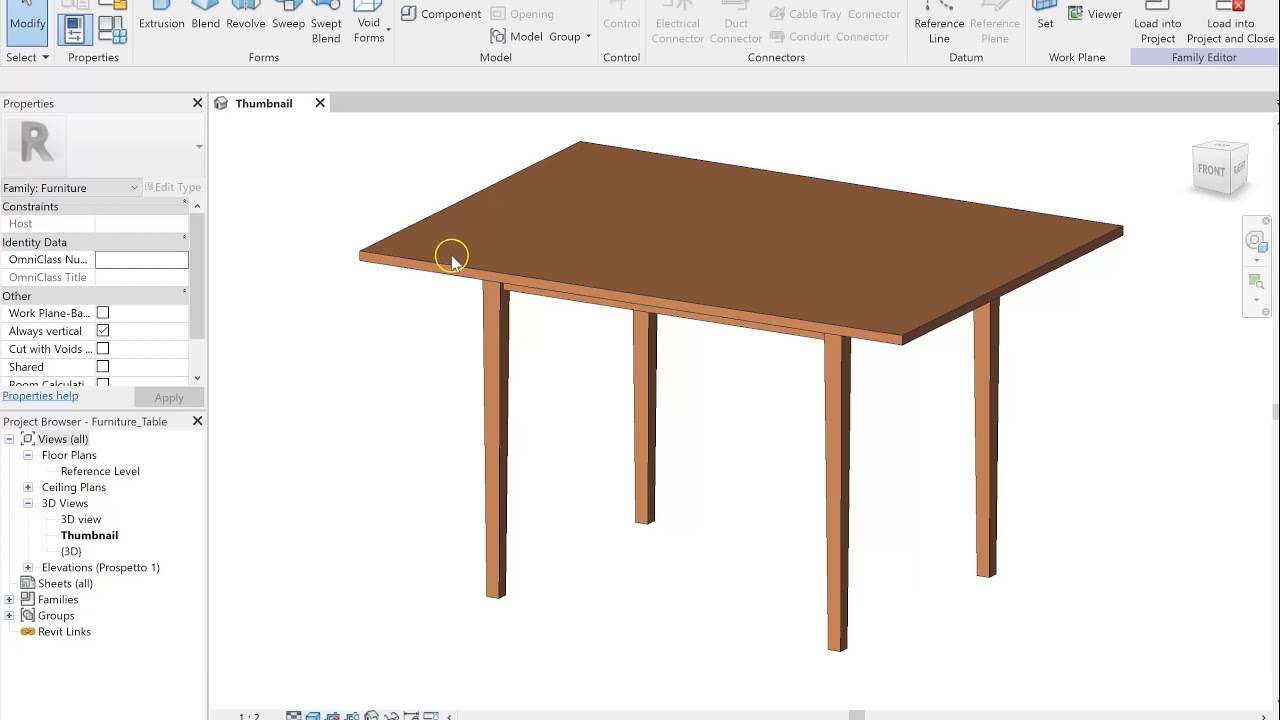This screenshot has height=720, width=1280.
Task: Enable the Work Plane-Based checkbox
Action: 103,313
